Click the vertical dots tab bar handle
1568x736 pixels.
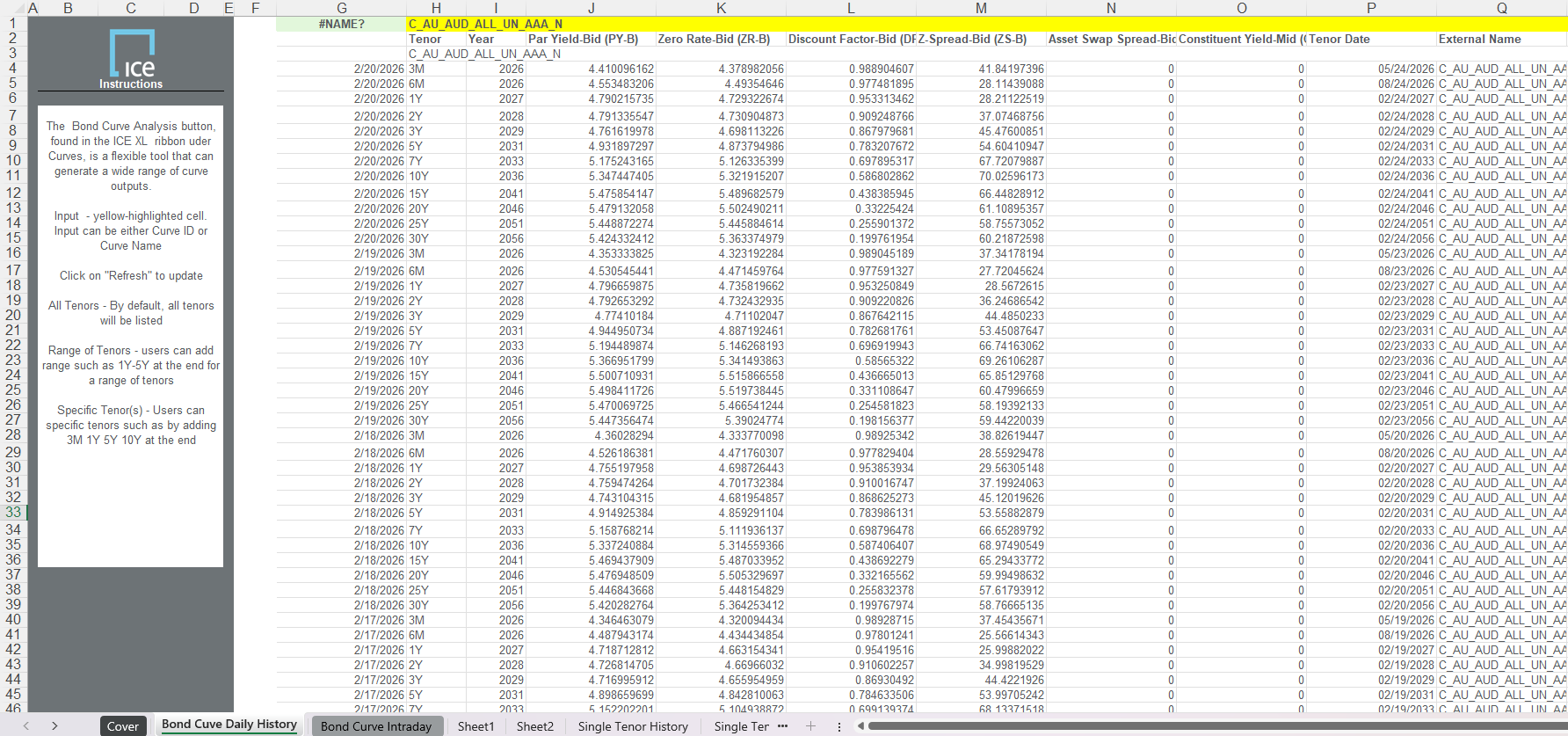[838, 726]
